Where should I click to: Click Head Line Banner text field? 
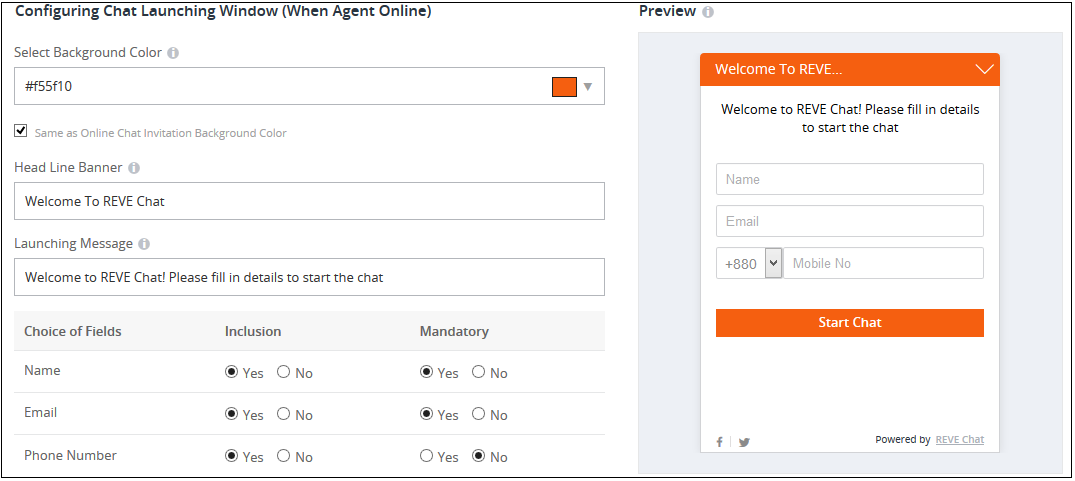point(309,201)
